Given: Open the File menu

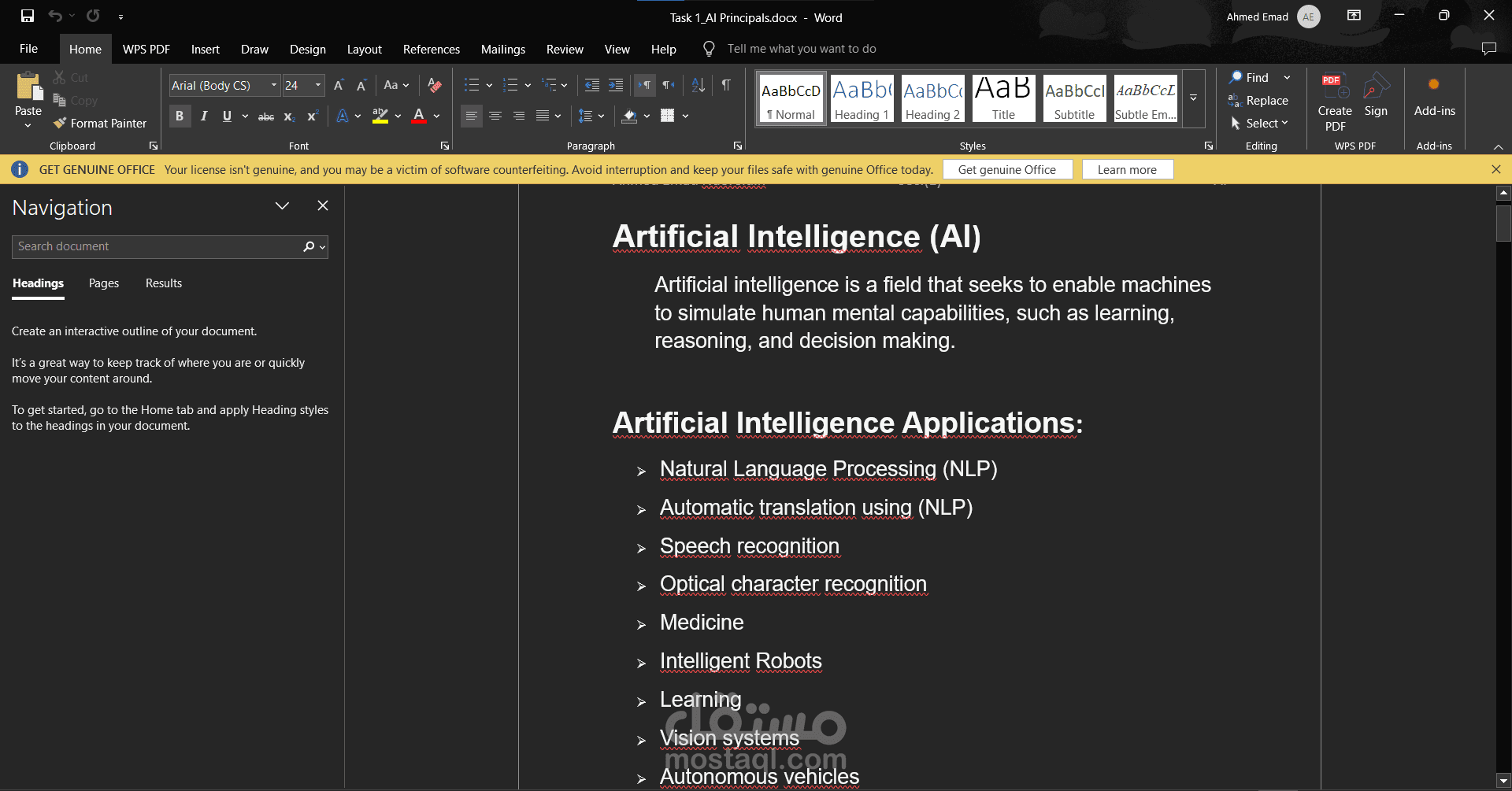Looking at the screenshot, I should [x=29, y=49].
